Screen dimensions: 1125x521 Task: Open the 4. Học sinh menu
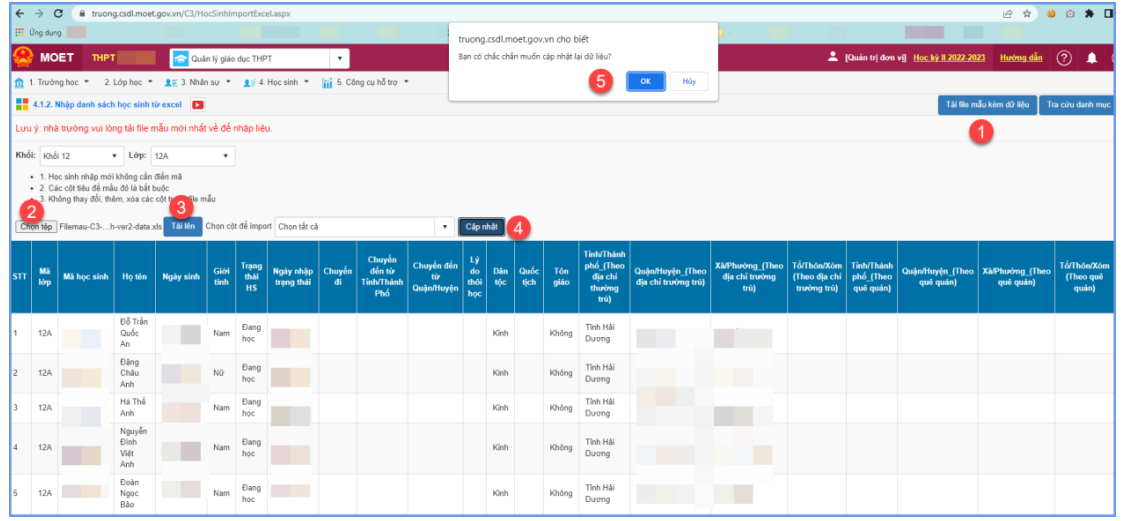click(278, 82)
